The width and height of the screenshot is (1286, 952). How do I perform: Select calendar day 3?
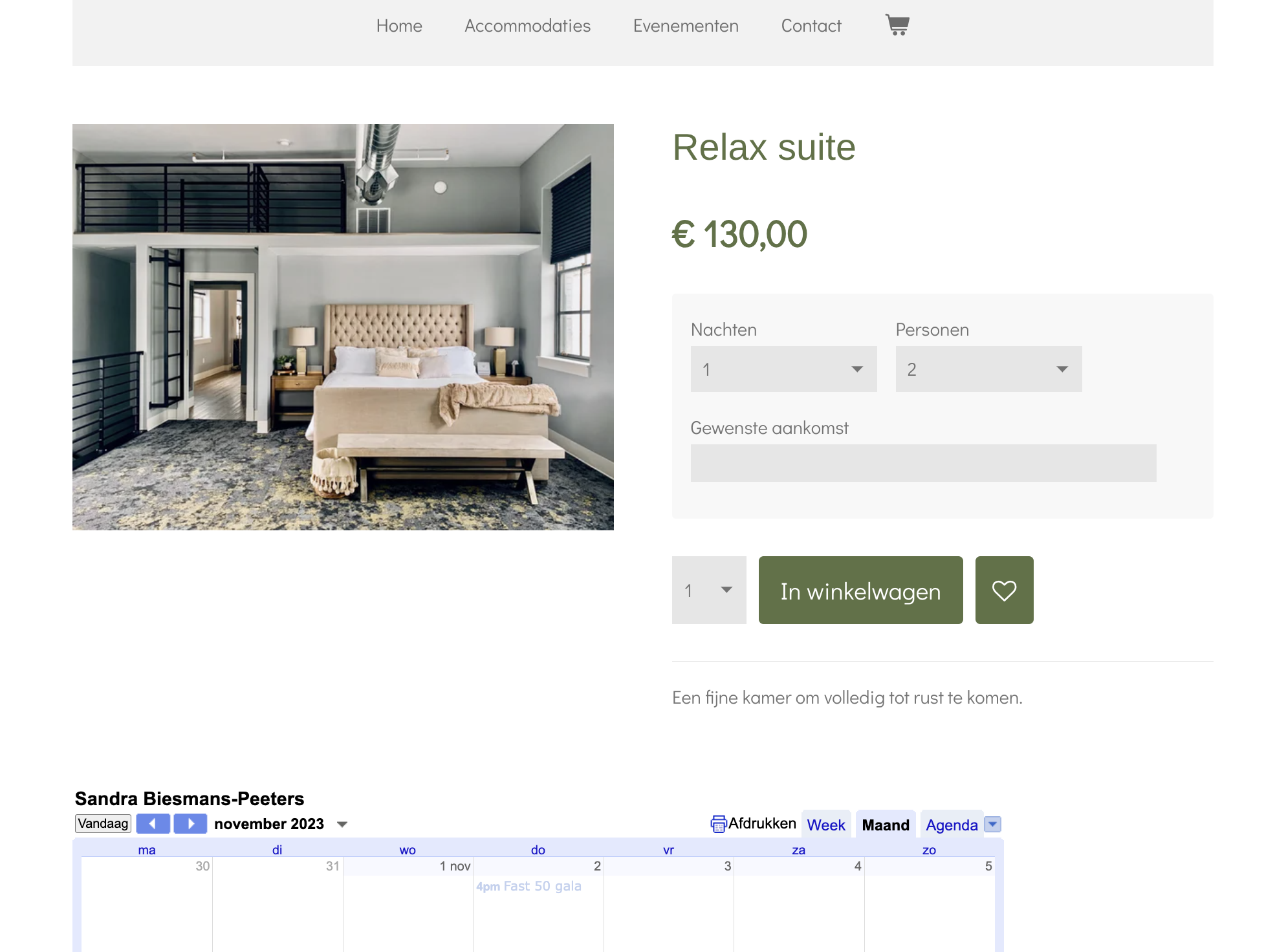click(x=727, y=866)
